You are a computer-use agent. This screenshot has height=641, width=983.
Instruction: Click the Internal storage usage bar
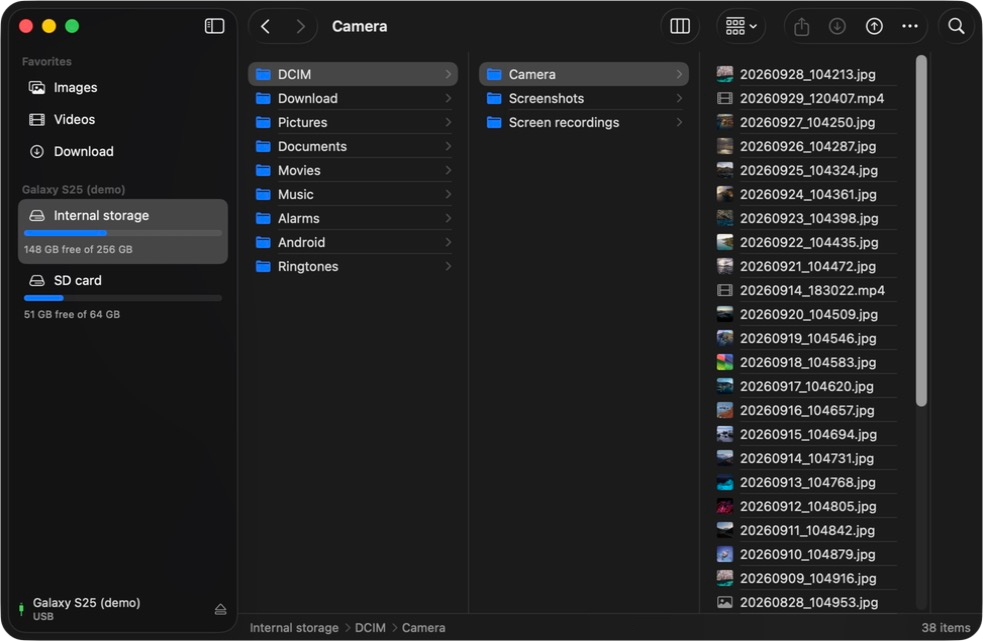123,233
